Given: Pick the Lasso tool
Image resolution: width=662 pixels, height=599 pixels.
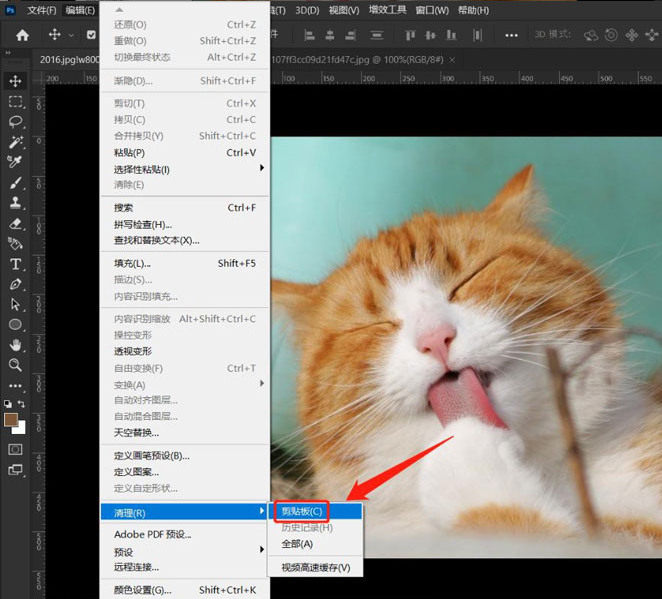Looking at the screenshot, I should 15,121.
